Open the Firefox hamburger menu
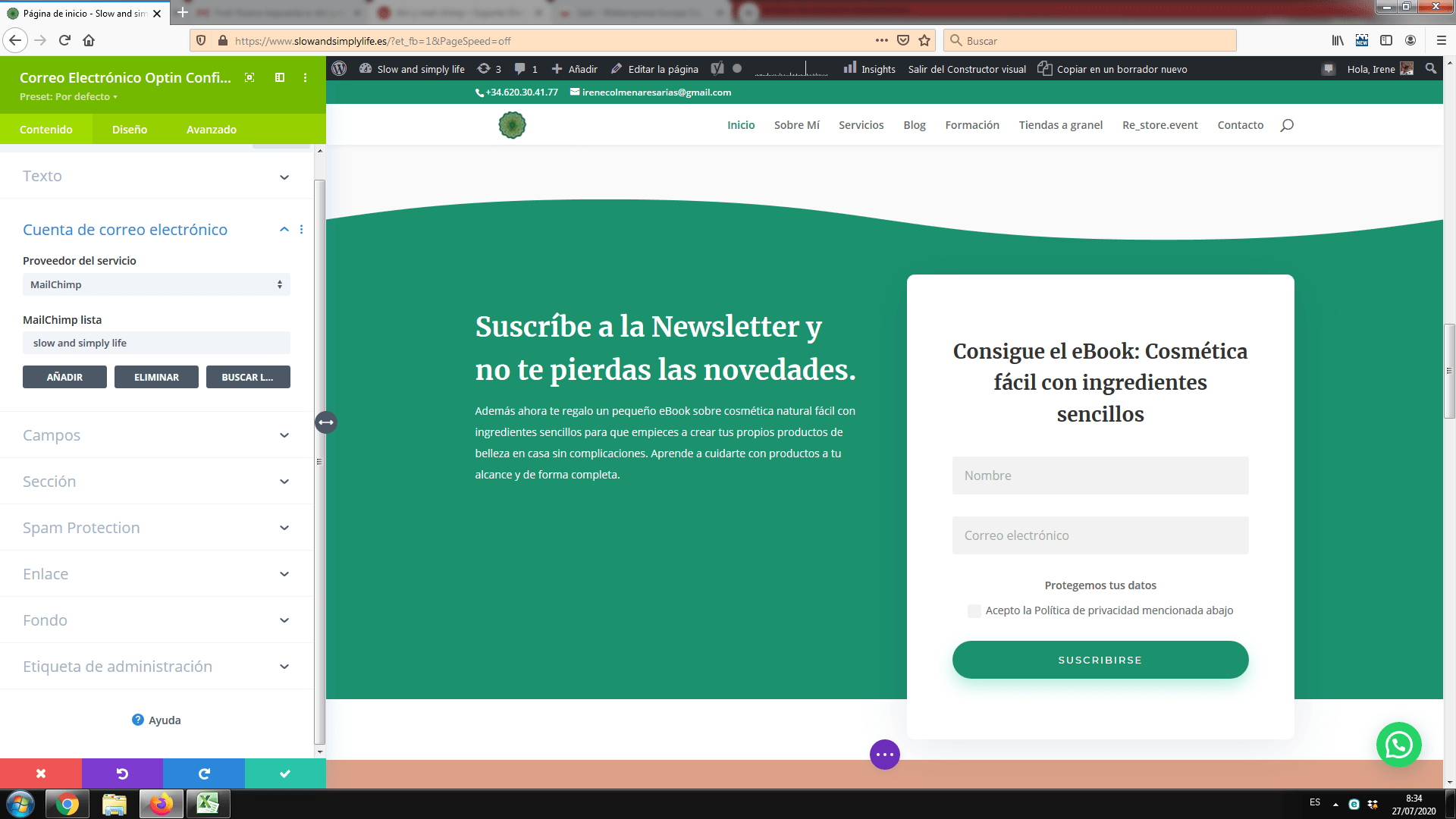 1442,40
